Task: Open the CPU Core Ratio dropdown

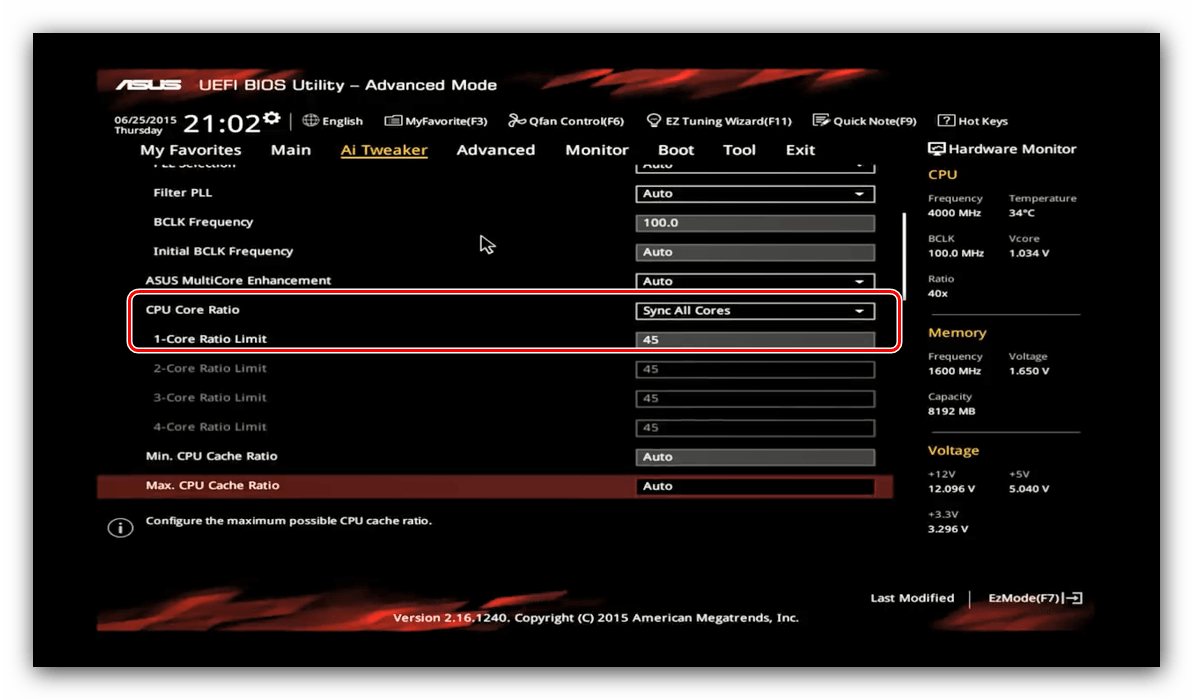Action: click(x=755, y=310)
